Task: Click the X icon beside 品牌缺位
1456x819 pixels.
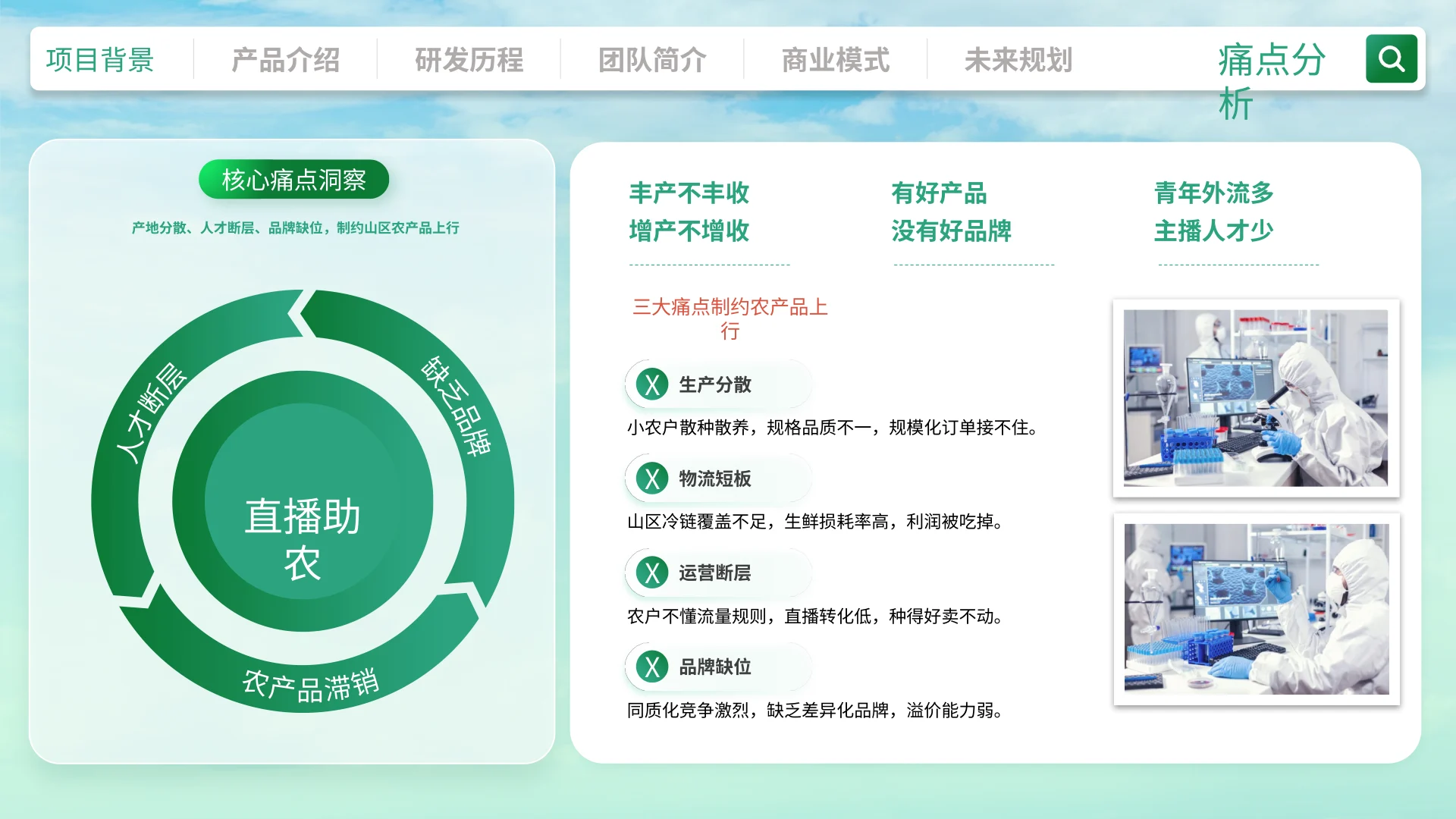Action: pyautogui.click(x=652, y=667)
